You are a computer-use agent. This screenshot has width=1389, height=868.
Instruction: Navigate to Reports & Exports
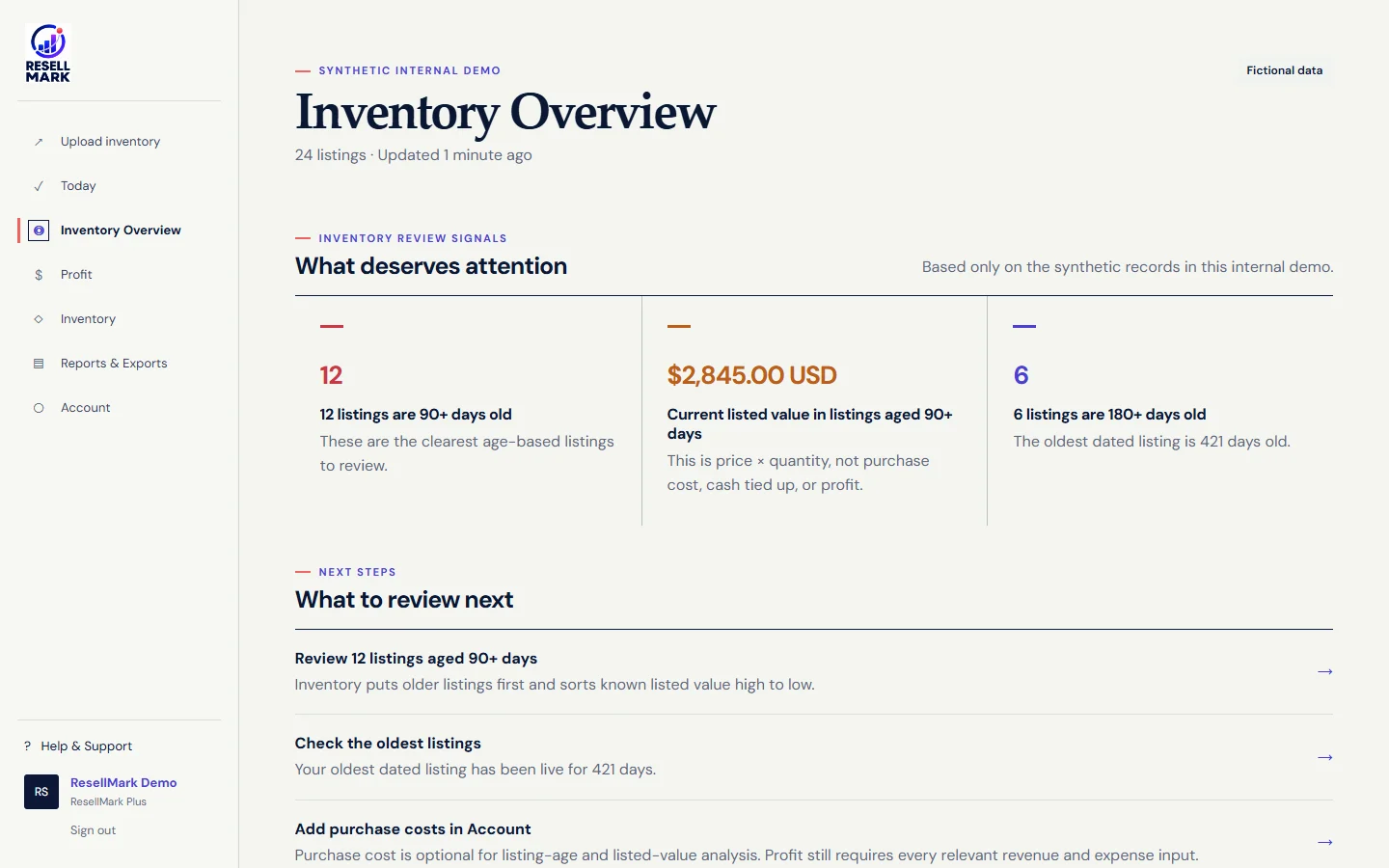[120, 364]
